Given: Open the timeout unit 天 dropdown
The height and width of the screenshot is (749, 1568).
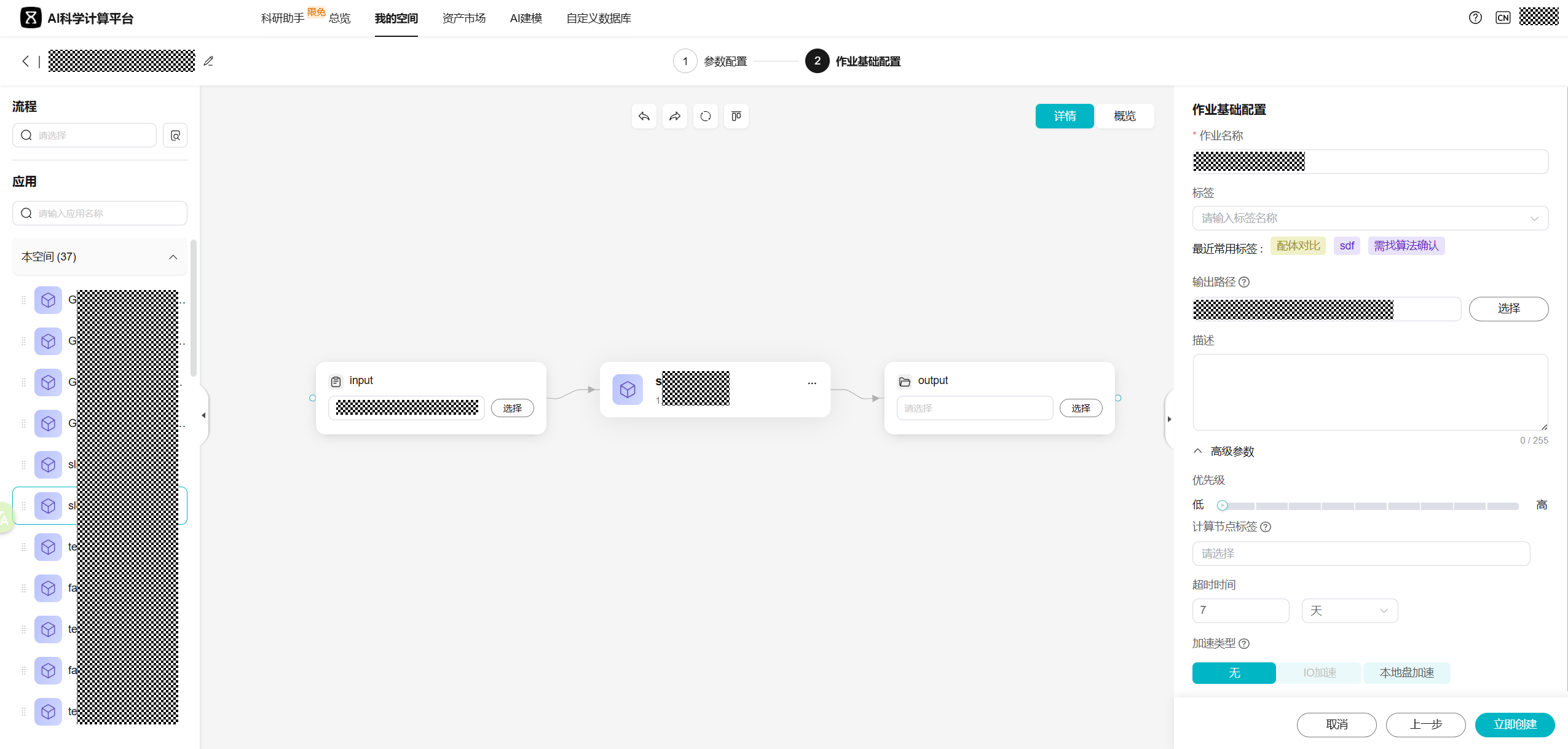Looking at the screenshot, I should point(1349,611).
